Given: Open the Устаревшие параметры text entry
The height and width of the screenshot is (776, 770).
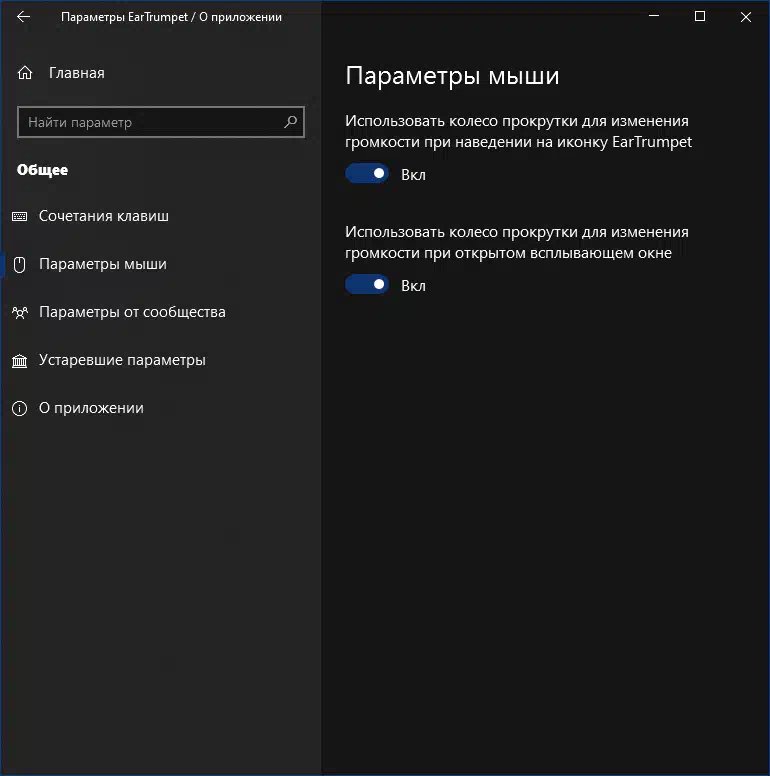Looking at the screenshot, I should click(122, 360).
